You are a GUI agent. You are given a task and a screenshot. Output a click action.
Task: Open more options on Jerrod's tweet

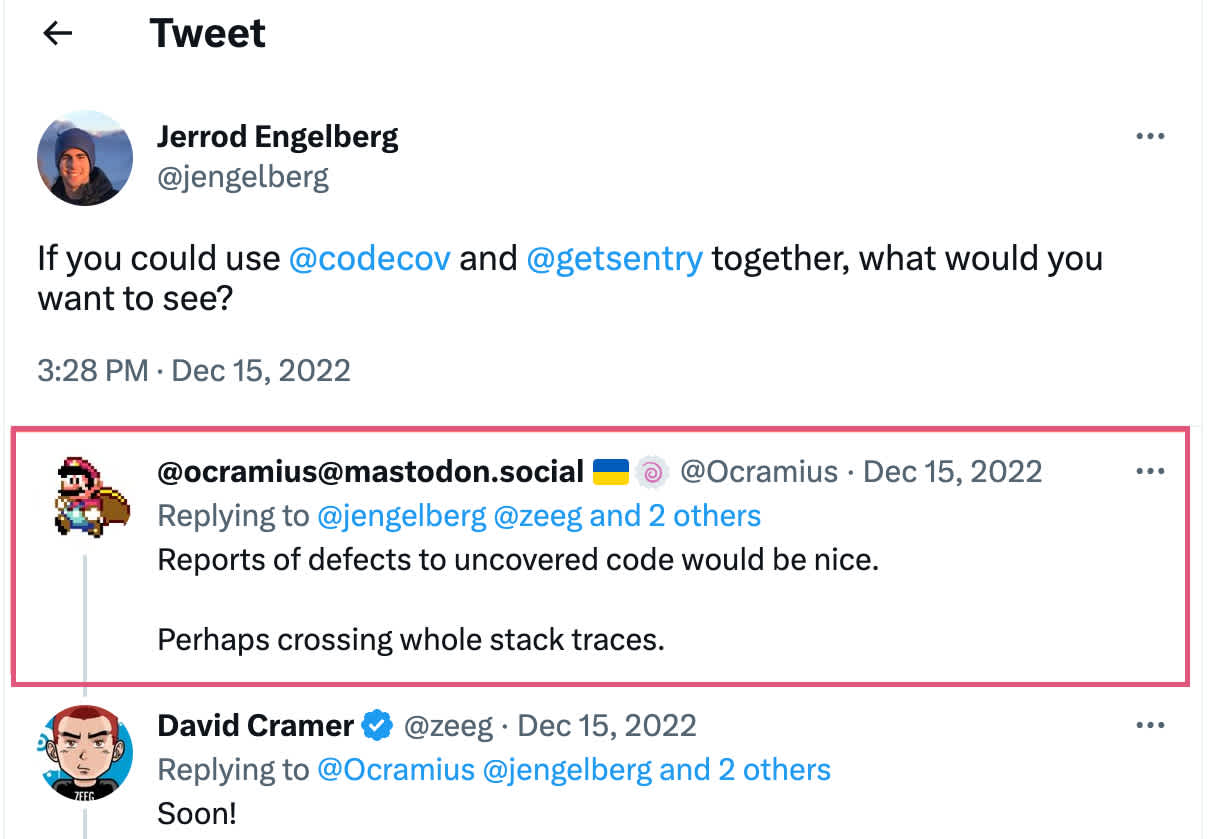(x=1151, y=137)
